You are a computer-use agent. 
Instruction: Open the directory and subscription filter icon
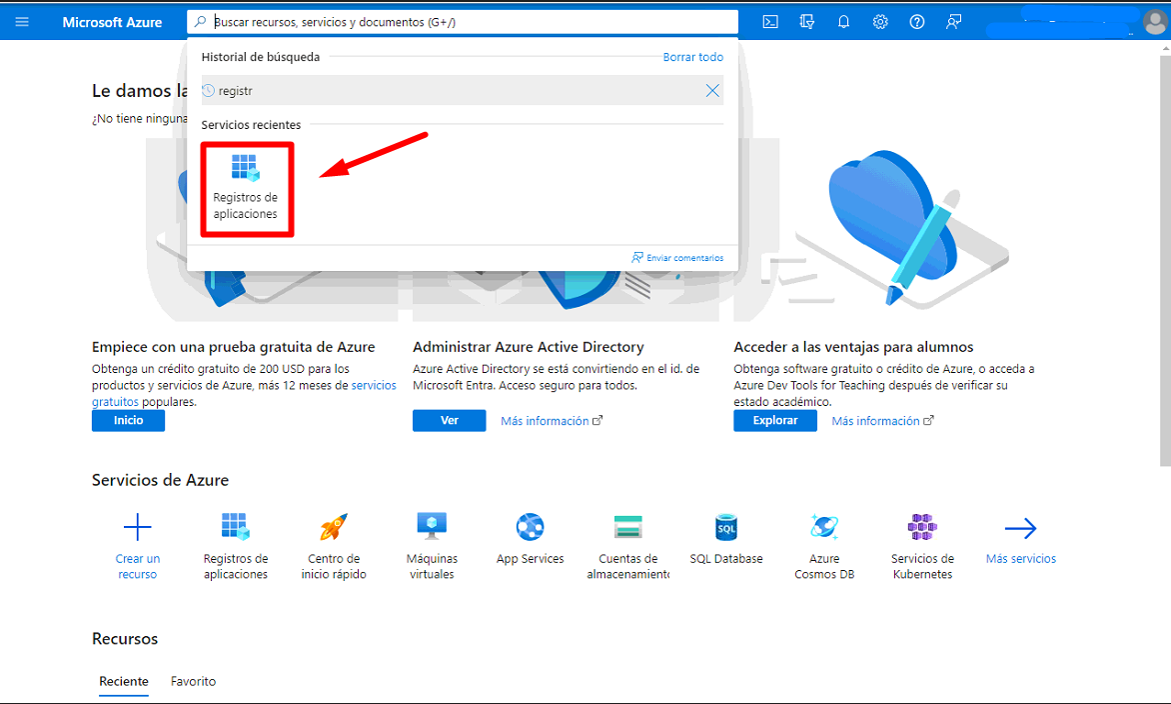(807, 22)
